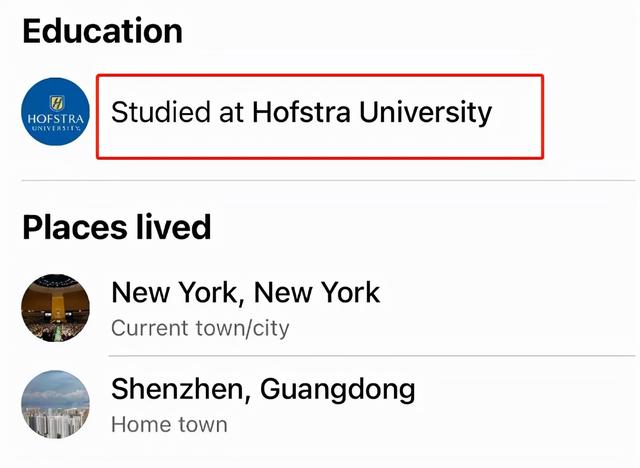Open the Shenzhen skyline circular photo
640x468 pixels.
56,404
